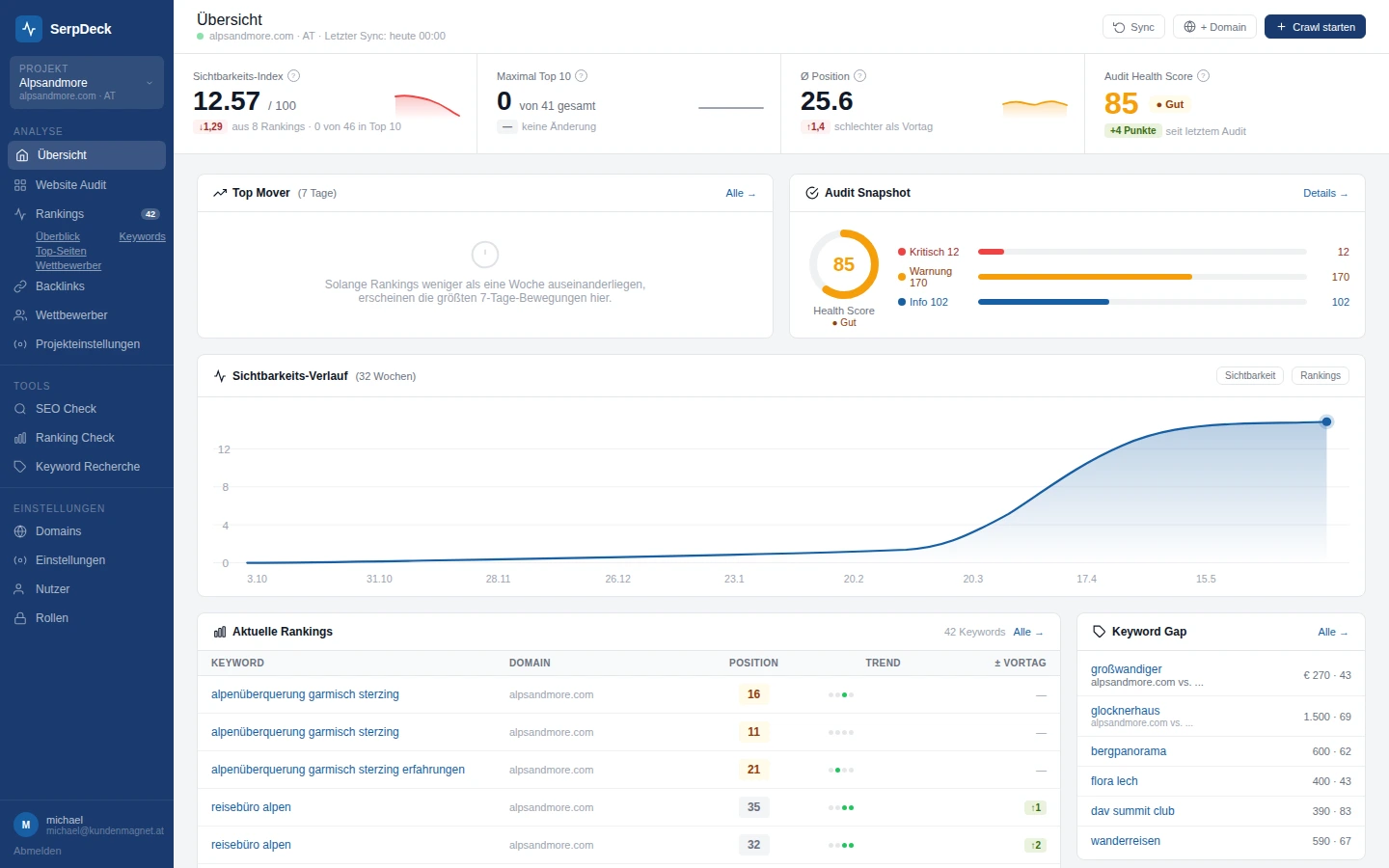Viewport: 1389px width, 868px height.
Task: Open bergpanorama keyword gap entry
Action: tap(1221, 751)
